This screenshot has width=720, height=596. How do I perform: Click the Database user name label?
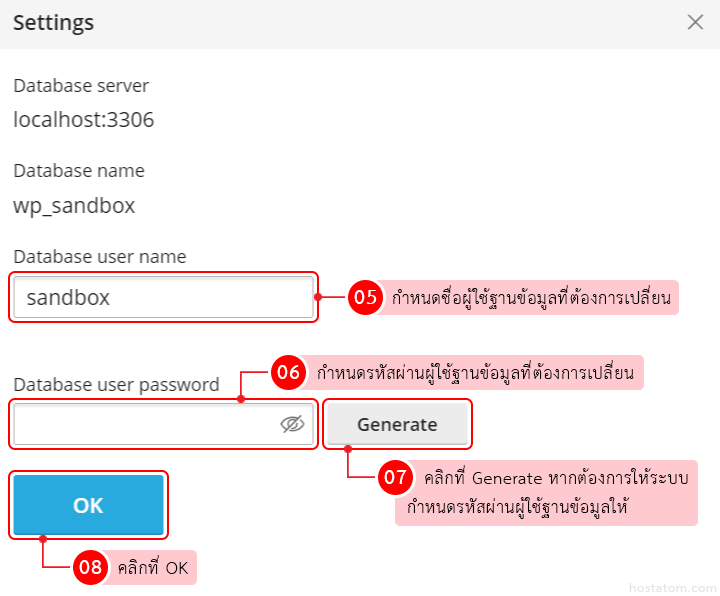point(100,257)
